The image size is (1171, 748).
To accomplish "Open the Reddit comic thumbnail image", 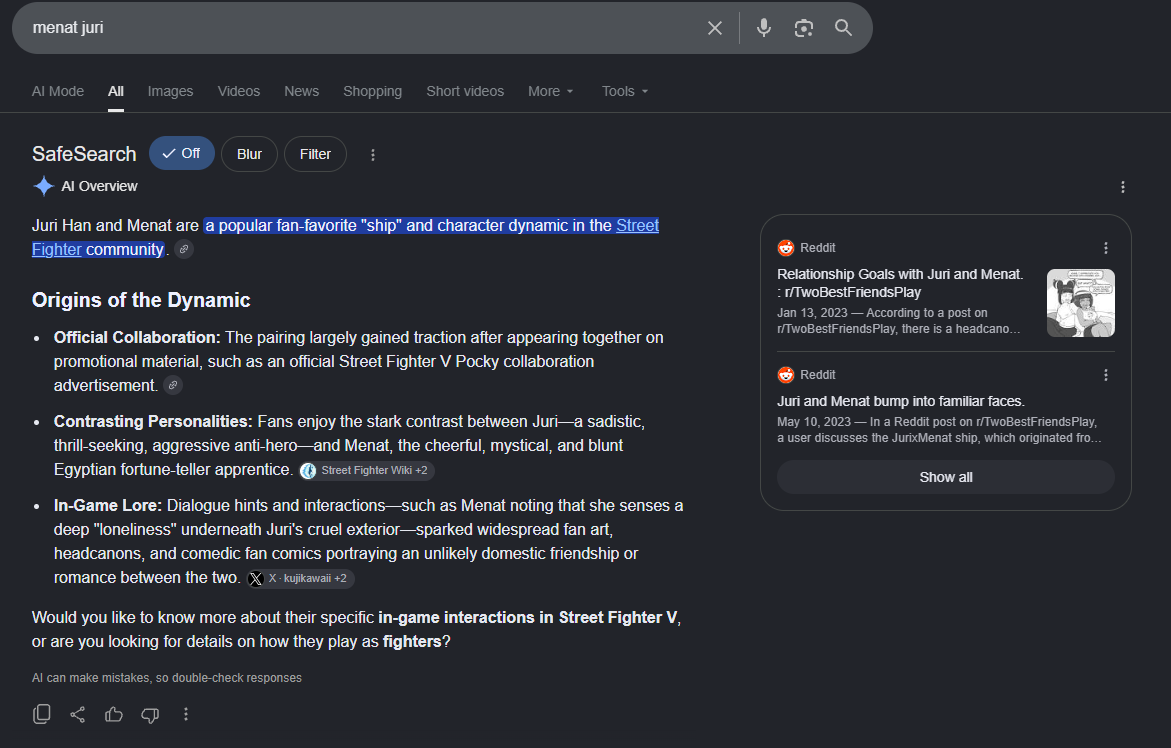I will coord(1081,303).
